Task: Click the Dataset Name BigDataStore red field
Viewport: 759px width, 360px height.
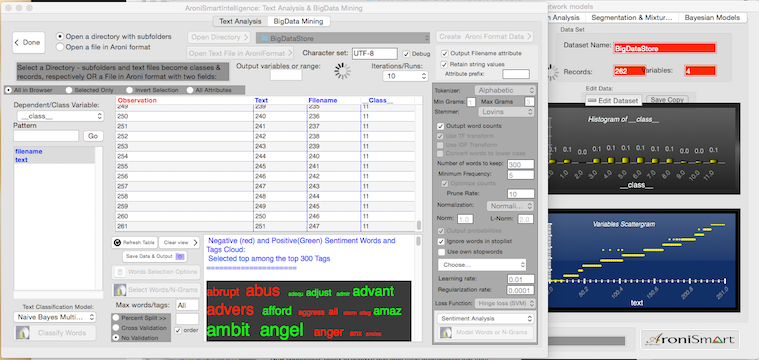Action: click(x=664, y=48)
